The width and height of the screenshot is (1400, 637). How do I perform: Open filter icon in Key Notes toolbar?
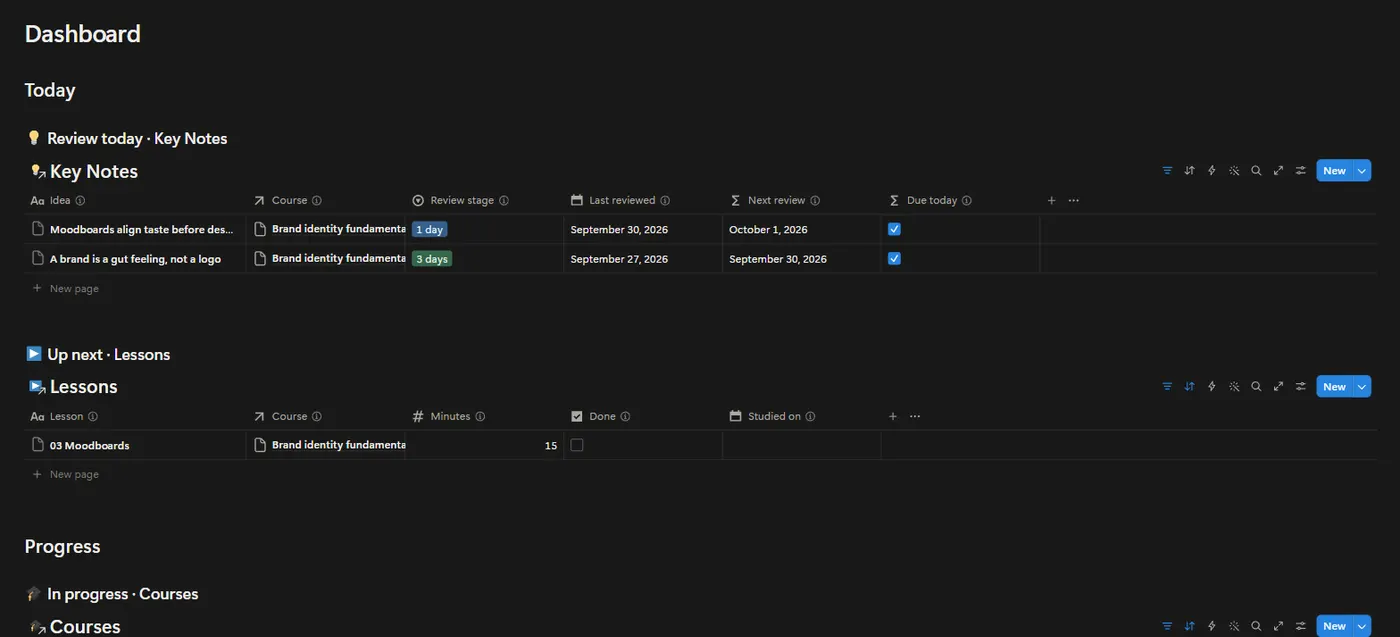click(1167, 171)
